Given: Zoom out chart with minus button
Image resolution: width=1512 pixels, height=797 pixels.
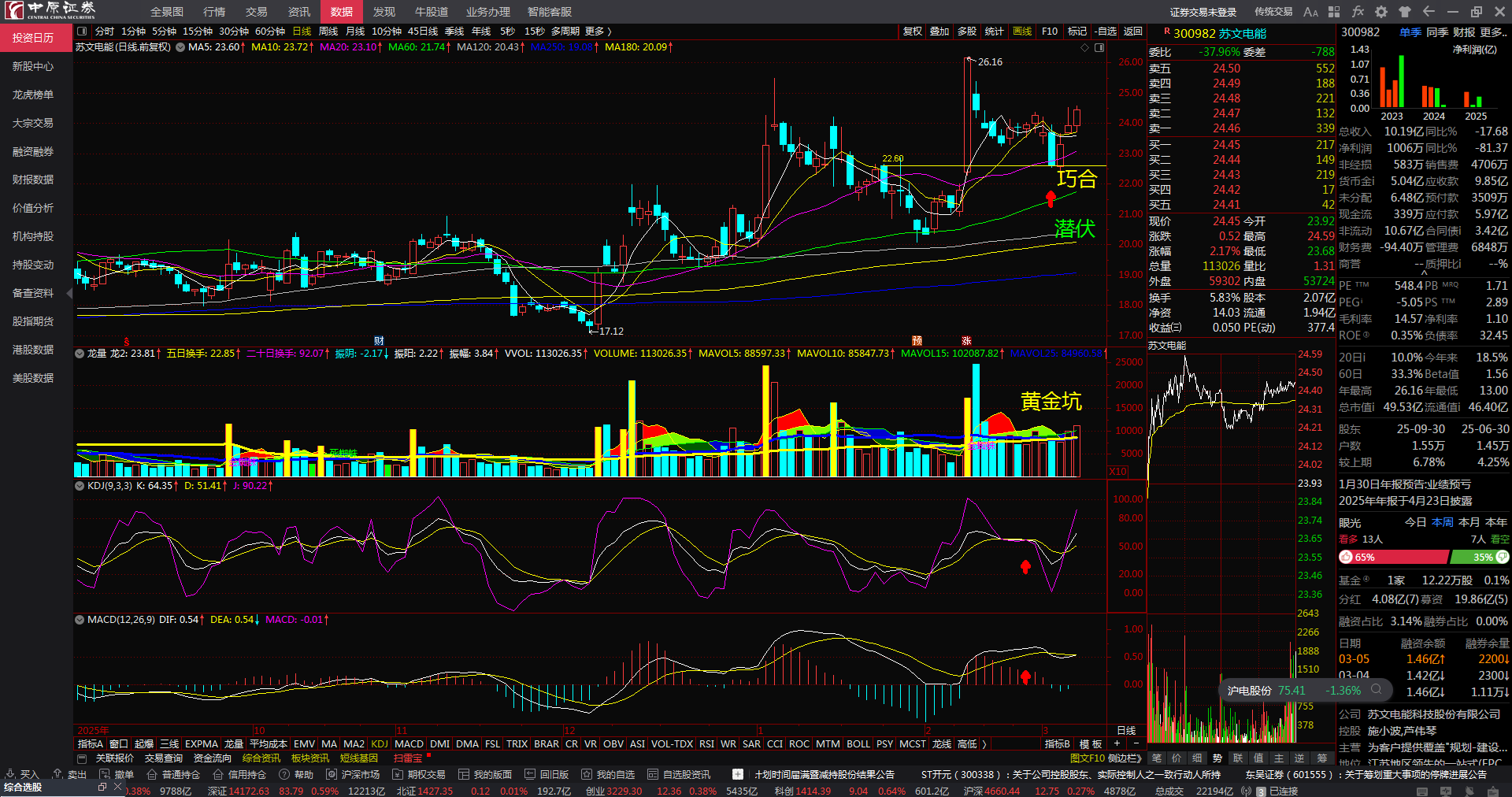Looking at the screenshot, I should click(x=1136, y=743).
